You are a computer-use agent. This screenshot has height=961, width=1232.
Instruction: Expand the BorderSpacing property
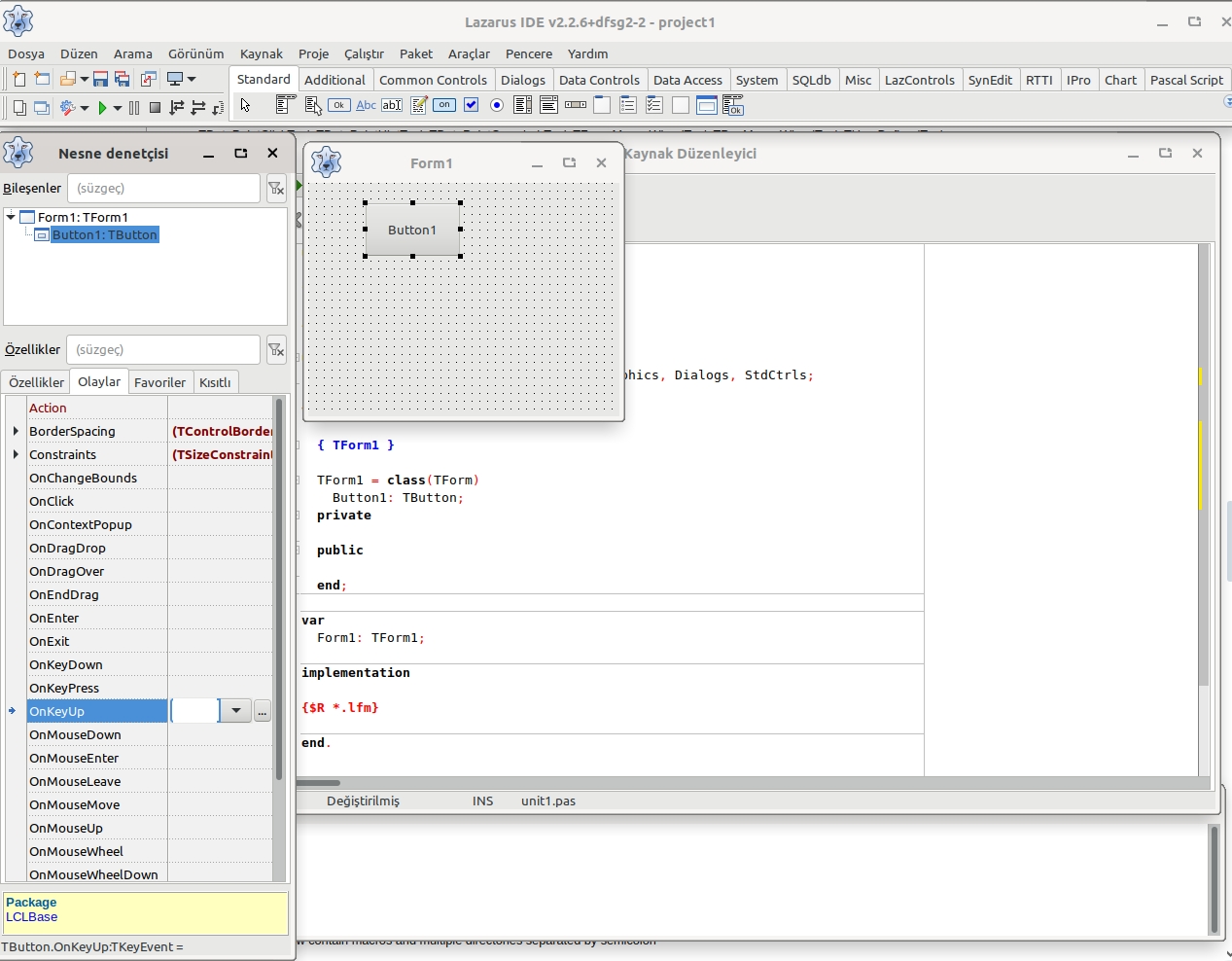(x=16, y=431)
